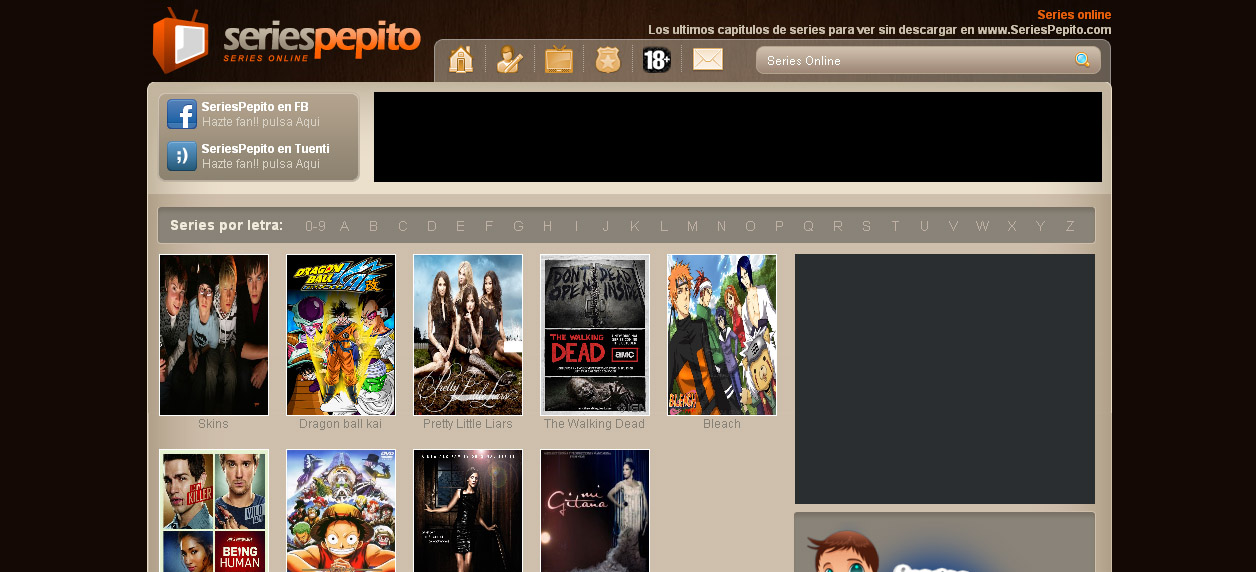Click the envelope contact icon

pyautogui.click(x=707, y=60)
